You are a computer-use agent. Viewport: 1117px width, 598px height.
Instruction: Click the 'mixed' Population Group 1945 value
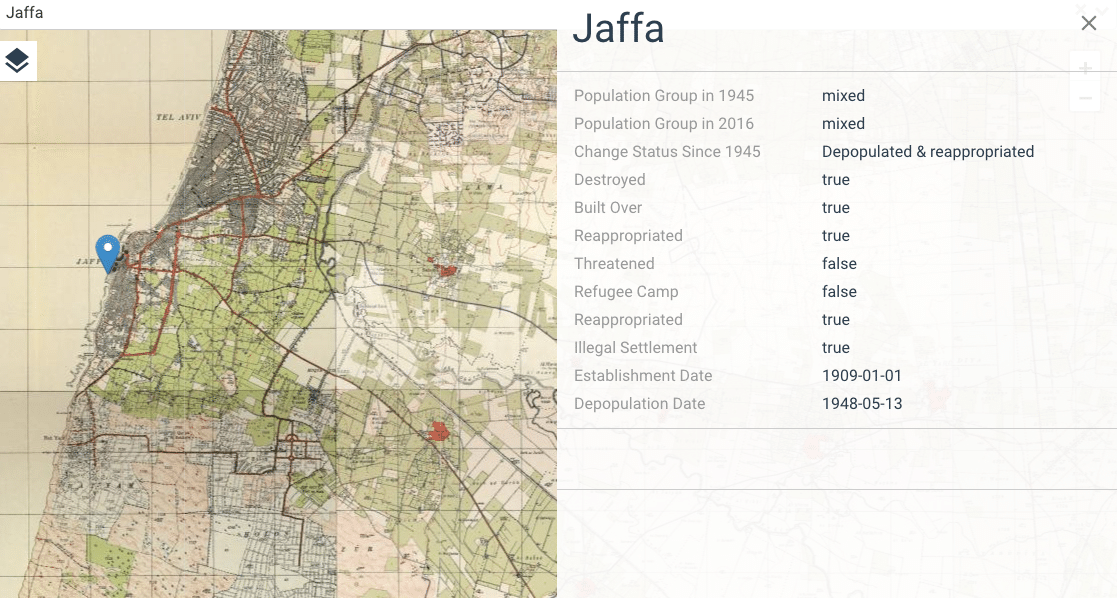click(x=843, y=95)
